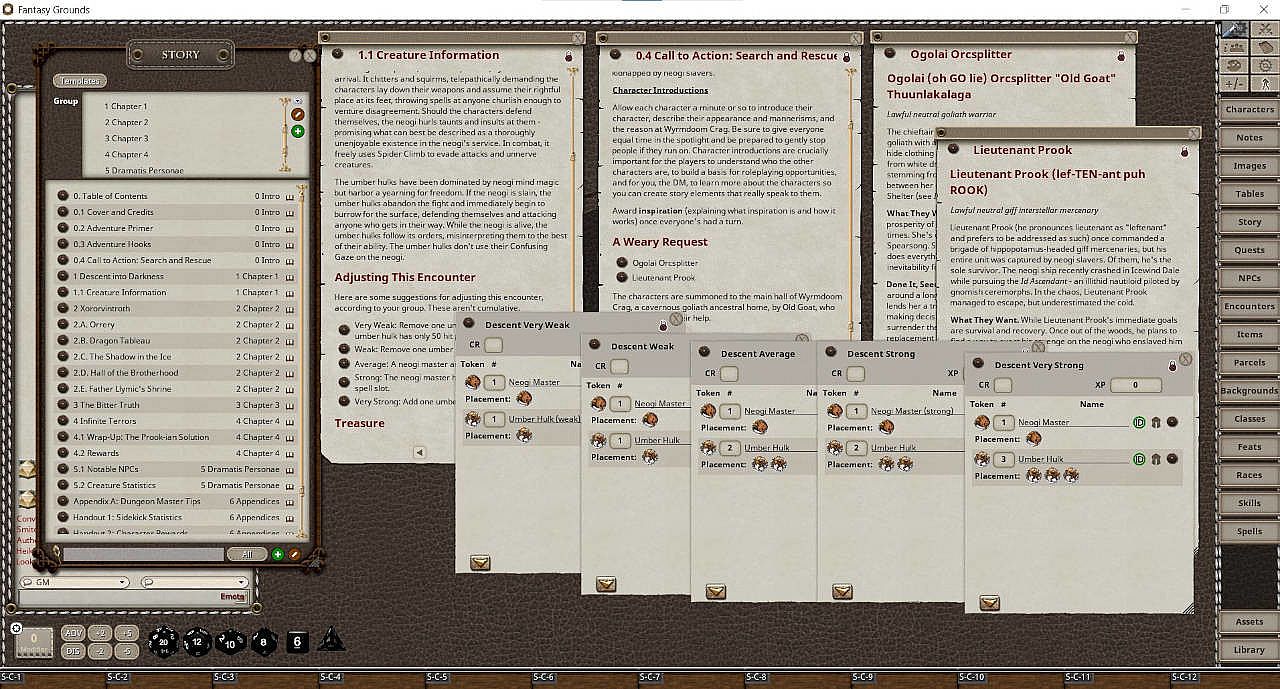
Task: Click the add-to-combat-tracker icon in Descent Very Strong
Action: click(x=990, y=602)
